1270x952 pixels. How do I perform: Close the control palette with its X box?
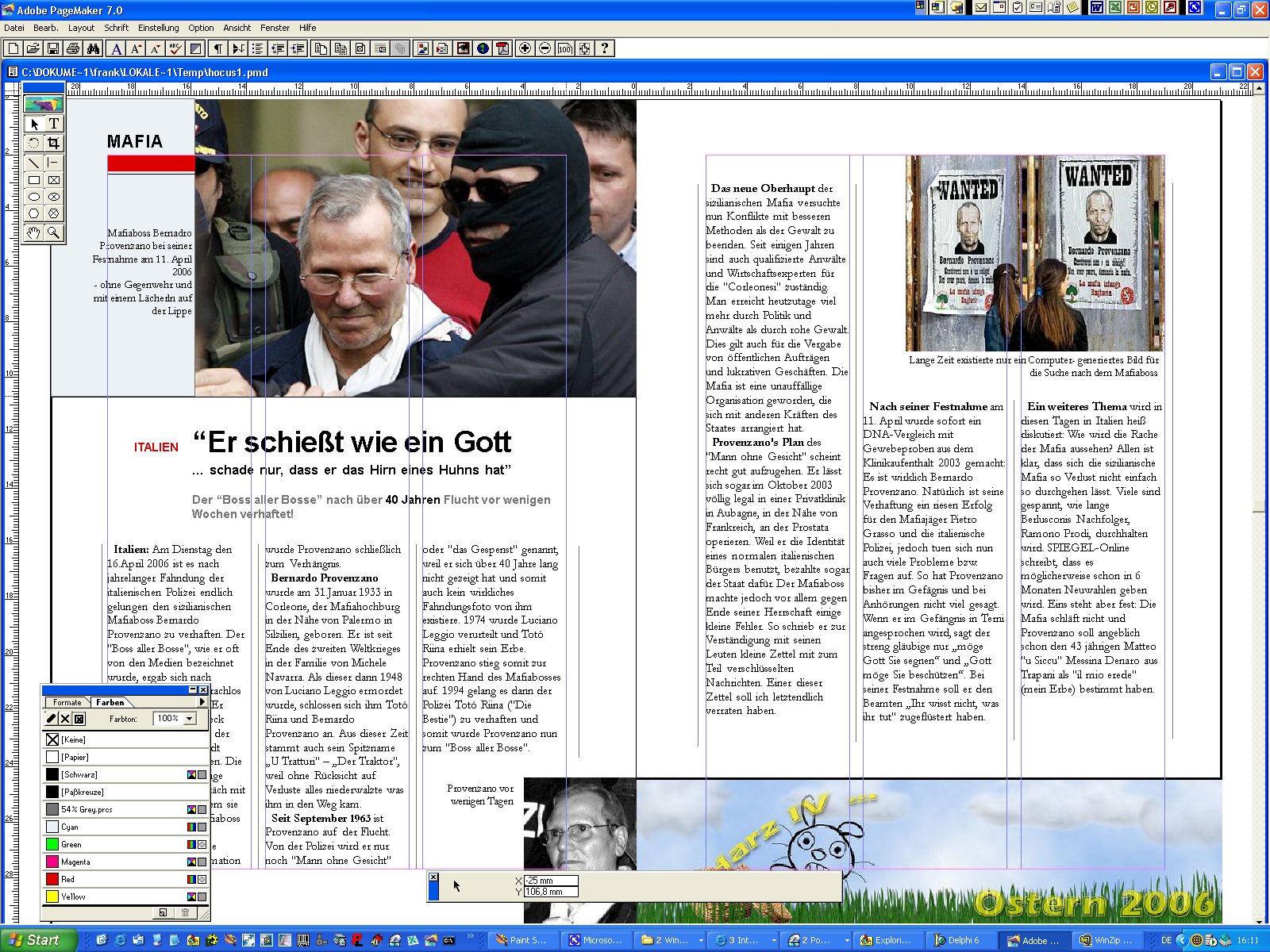pyautogui.click(x=433, y=877)
